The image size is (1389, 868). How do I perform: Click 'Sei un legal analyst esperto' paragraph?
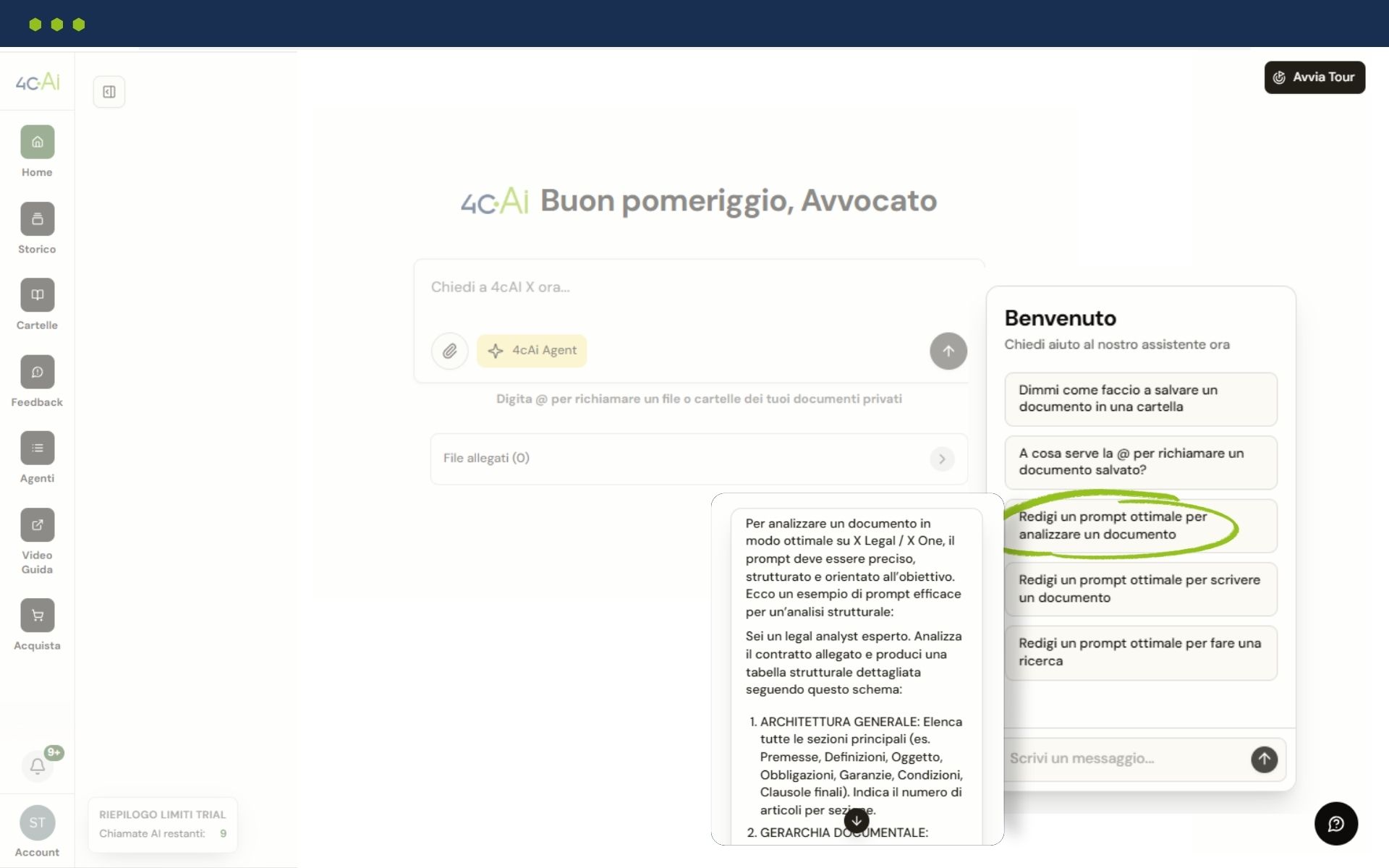click(x=854, y=663)
